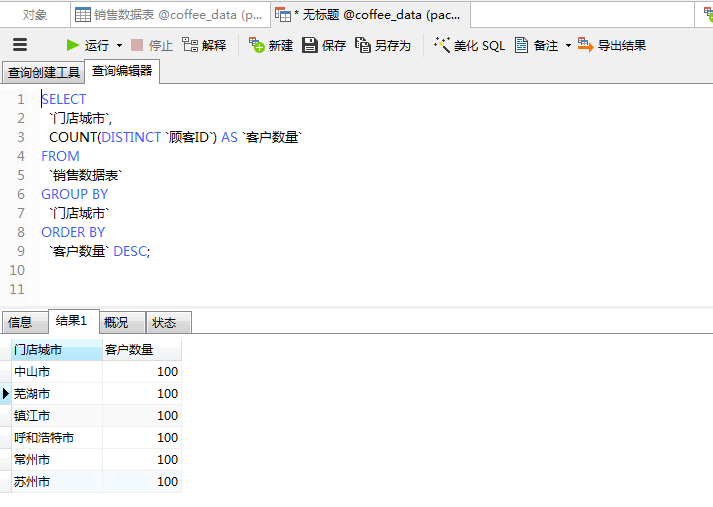Select the 常州市 cell
The width and height of the screenshot is (713, 507).
tap(57, 460)
